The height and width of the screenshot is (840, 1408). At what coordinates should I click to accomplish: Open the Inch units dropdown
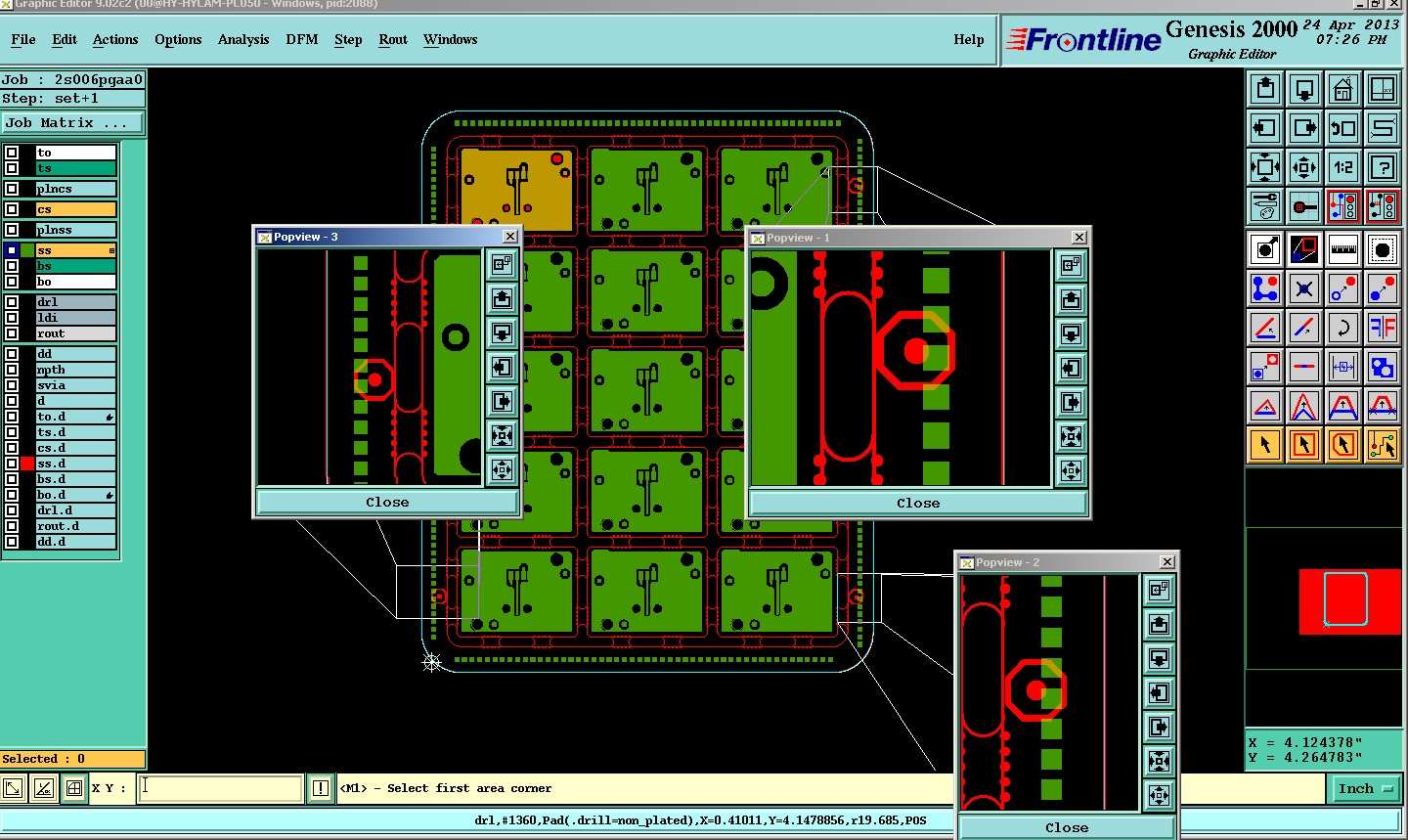coord(1365,788)
